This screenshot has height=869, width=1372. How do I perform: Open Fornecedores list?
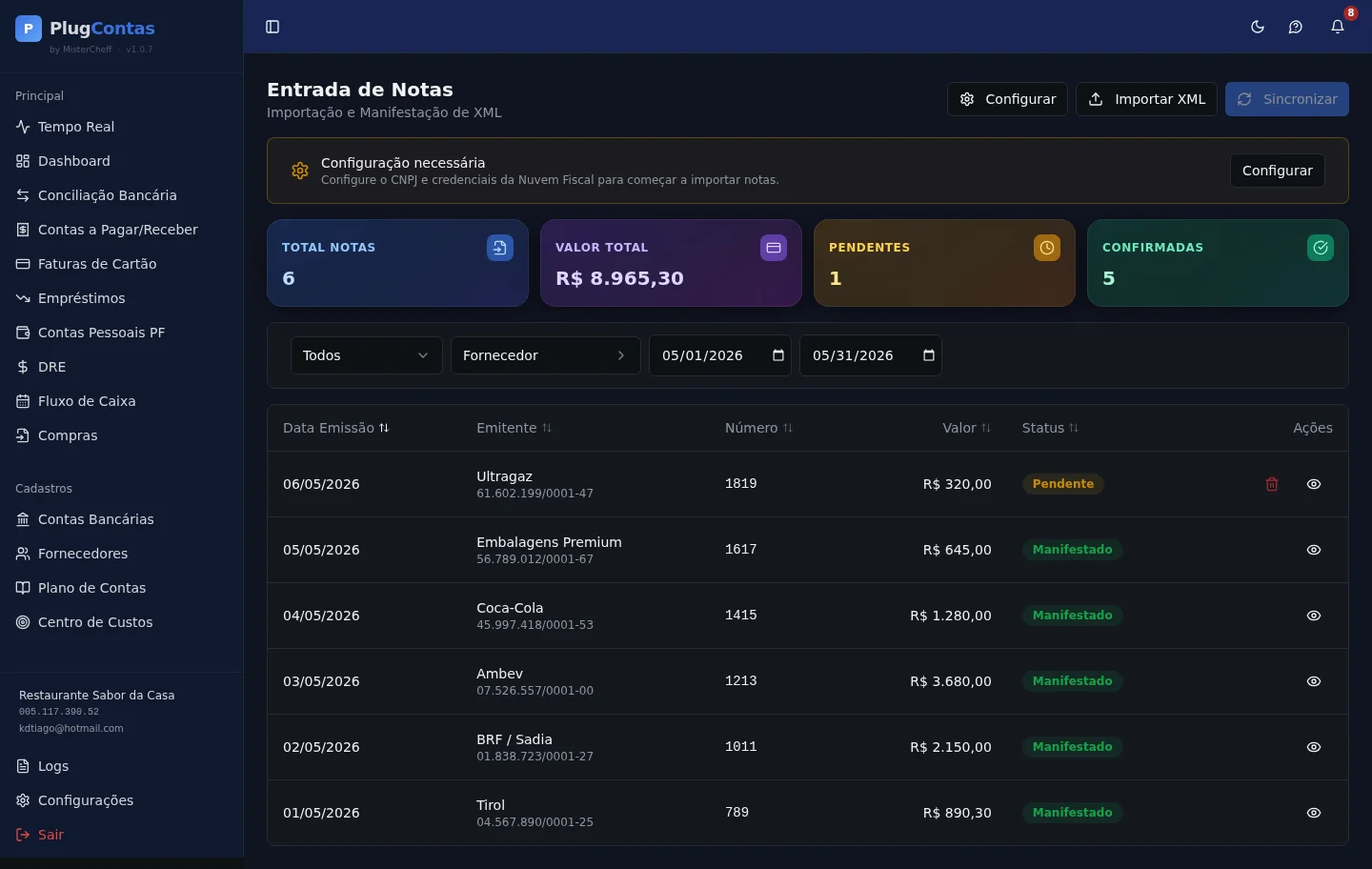click(x=121, y=554)
